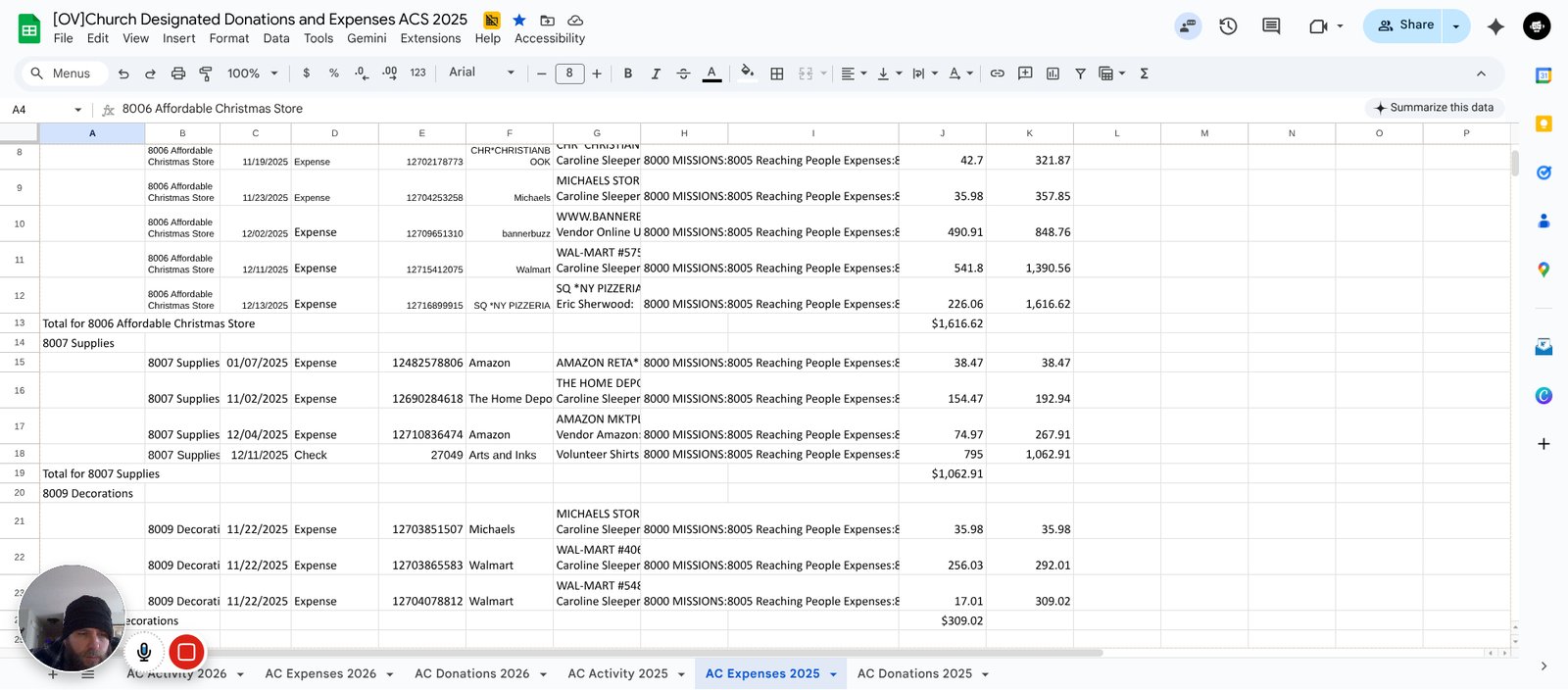1568x690 pixels.
Task: Format the cell as currency
Action: coord(307,74)
